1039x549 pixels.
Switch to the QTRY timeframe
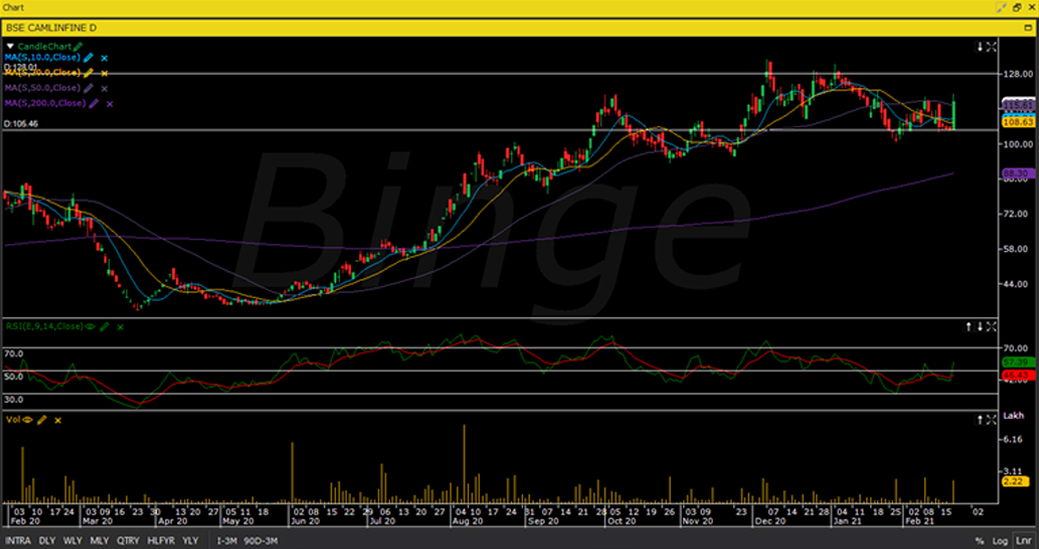129,541
